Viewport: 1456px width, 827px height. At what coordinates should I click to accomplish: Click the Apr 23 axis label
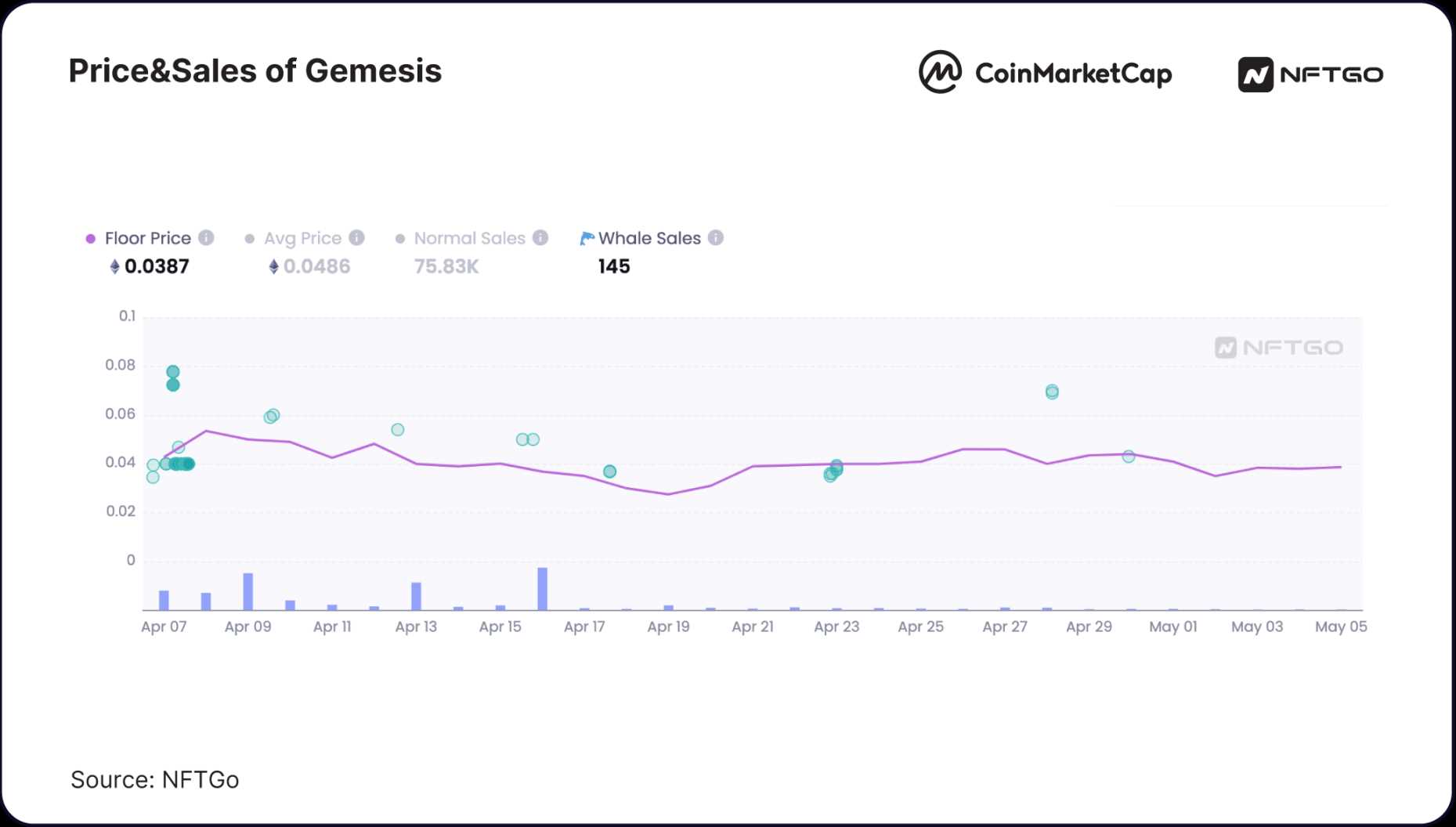click(x=836, y=627)
